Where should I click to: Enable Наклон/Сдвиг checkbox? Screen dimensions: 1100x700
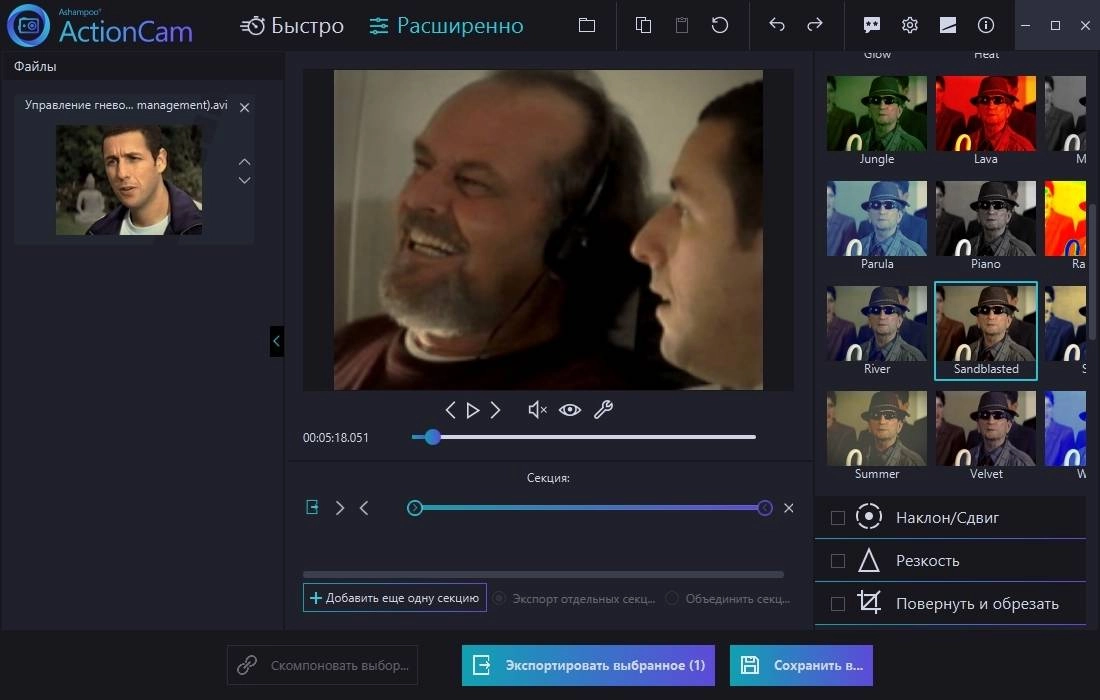838,518
